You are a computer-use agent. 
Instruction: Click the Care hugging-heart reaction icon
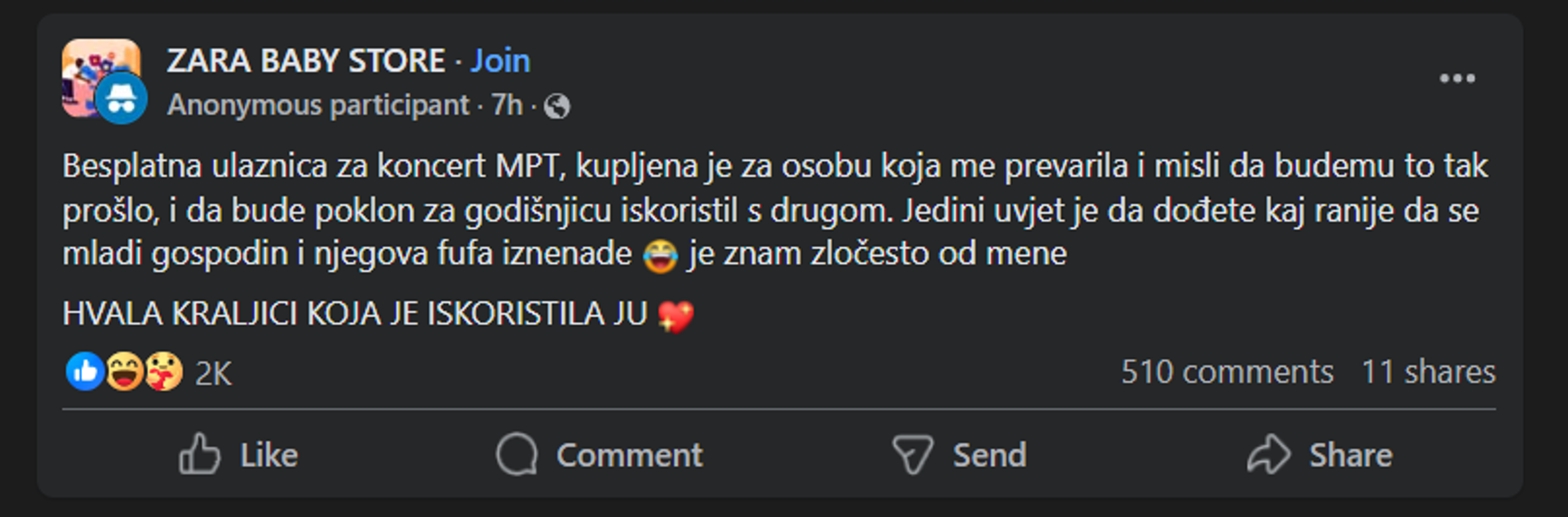pos(164,371)
